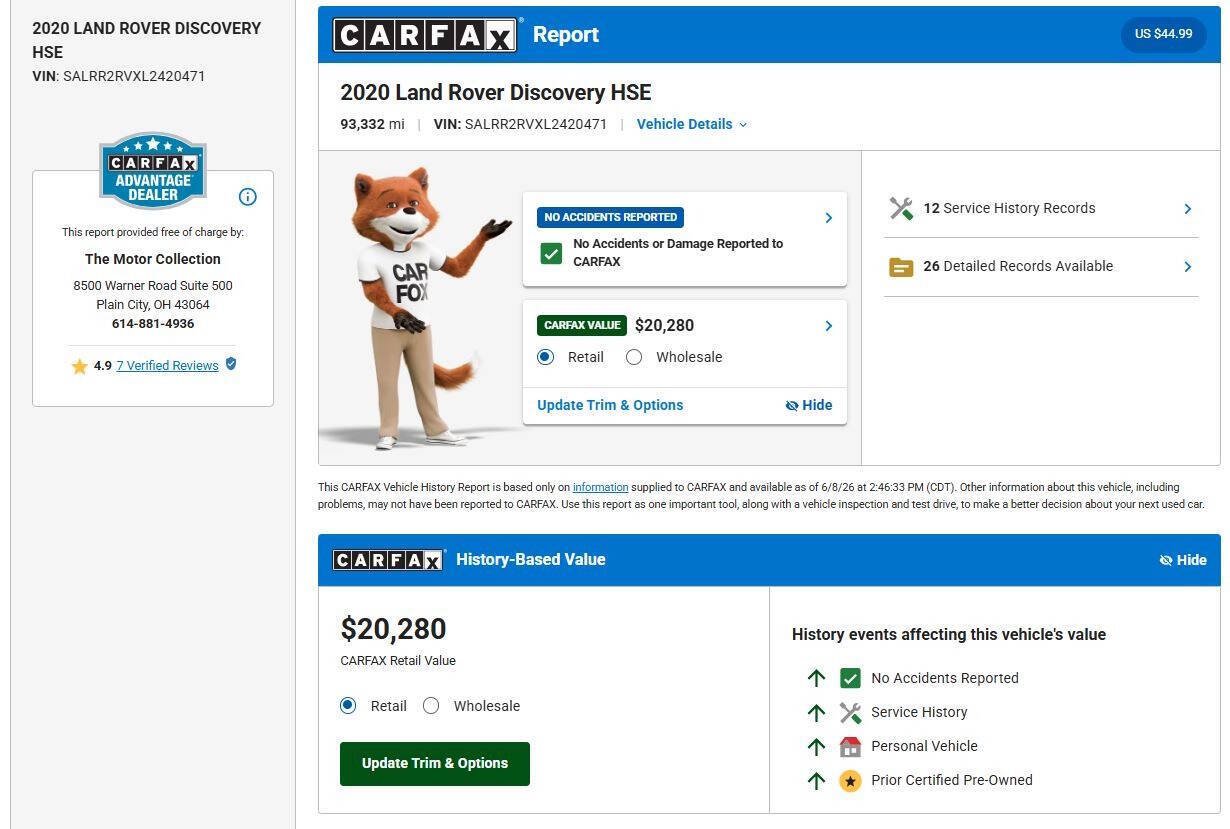The image size is (1230, 829).
Task: Open the 26 Detailed Records Available chevron
Action: coord(1187,267)
